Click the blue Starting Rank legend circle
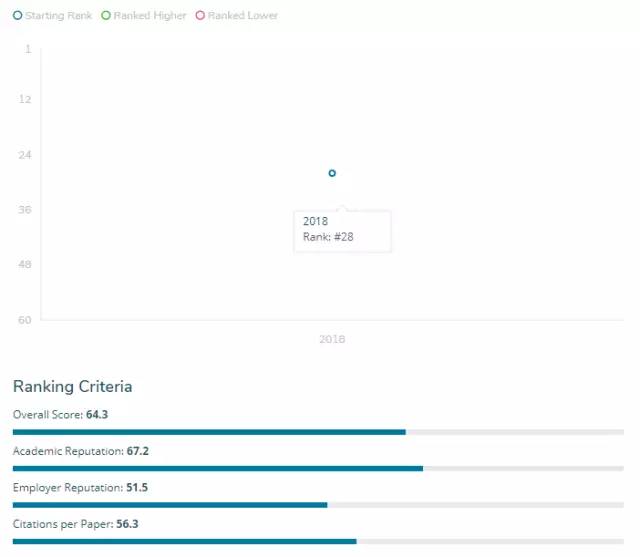 click(18, 16)
